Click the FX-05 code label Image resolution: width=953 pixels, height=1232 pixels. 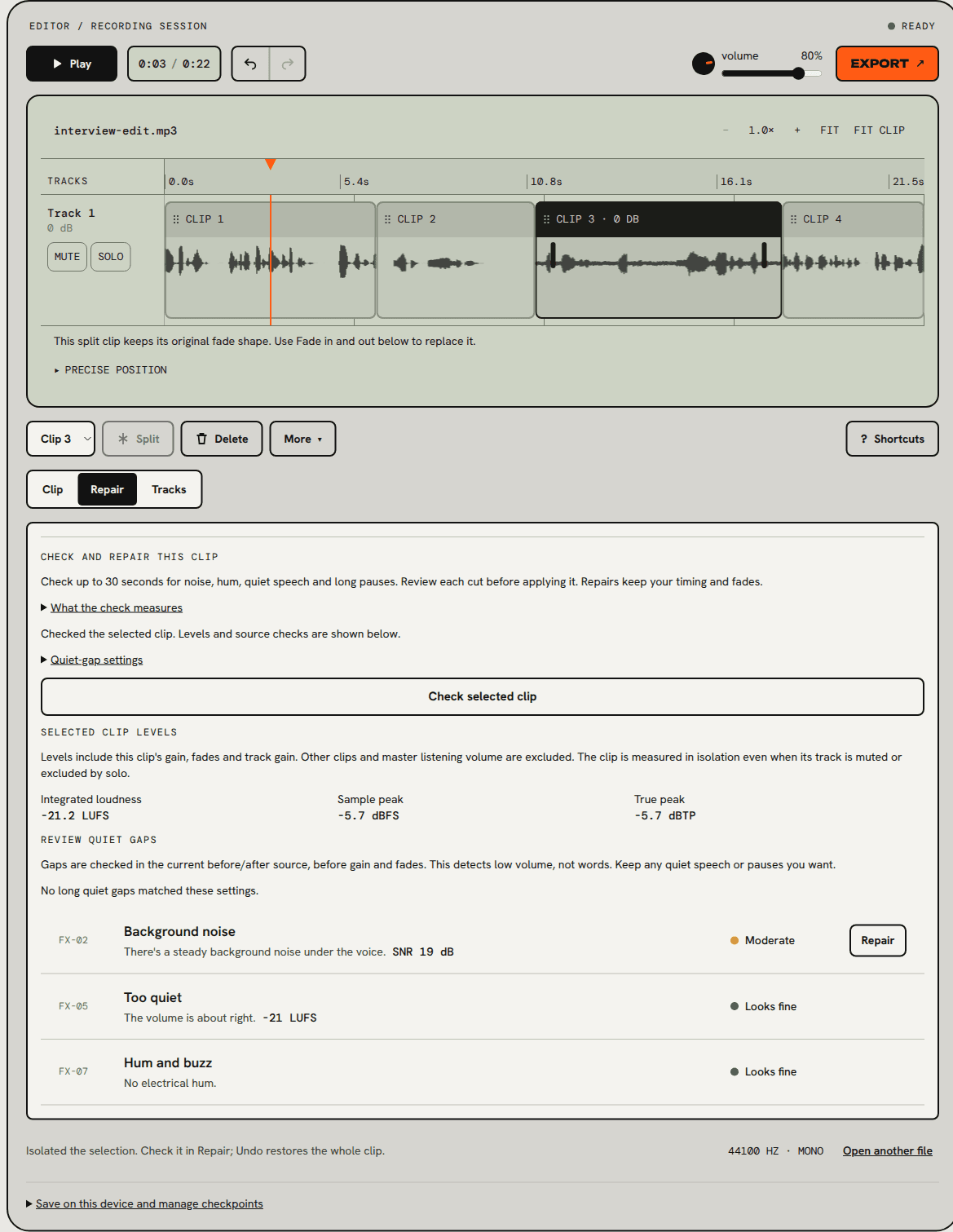pos(73,1006)
